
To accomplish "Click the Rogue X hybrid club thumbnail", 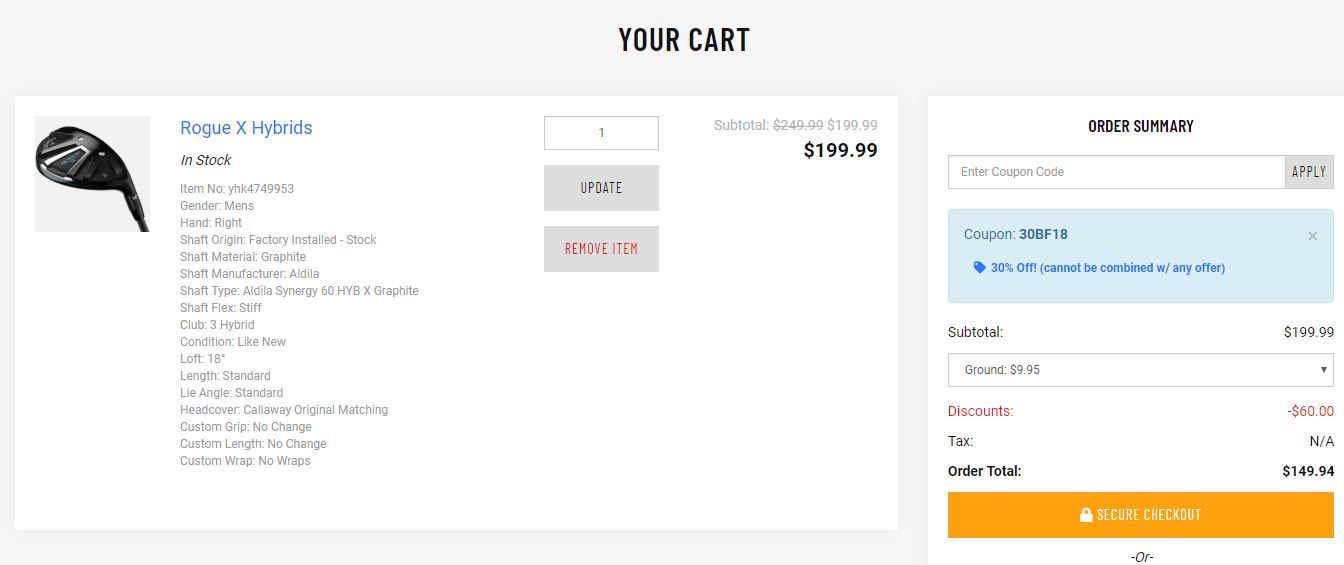I will tap(92, 174).
